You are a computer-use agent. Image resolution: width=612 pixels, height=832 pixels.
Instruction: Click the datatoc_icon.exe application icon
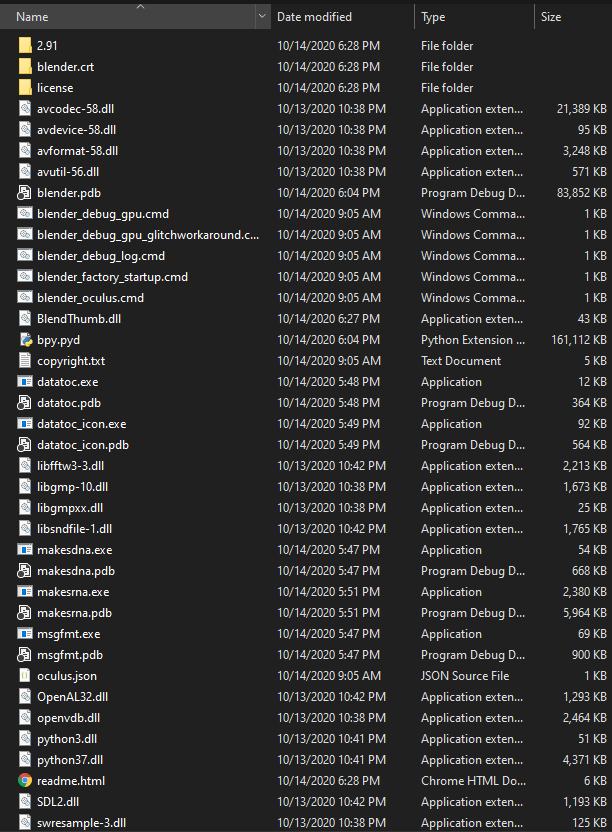(x=25, y=424)
